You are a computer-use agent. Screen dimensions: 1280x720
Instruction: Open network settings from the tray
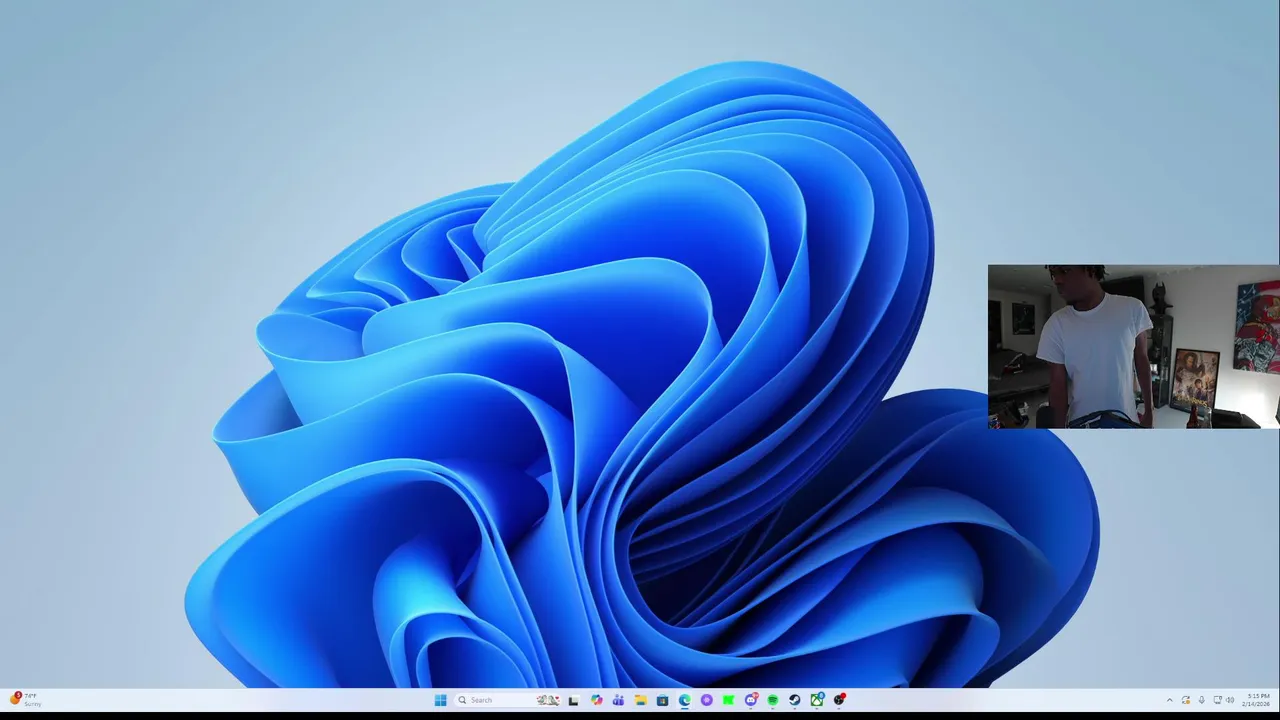pos(1217,700)
